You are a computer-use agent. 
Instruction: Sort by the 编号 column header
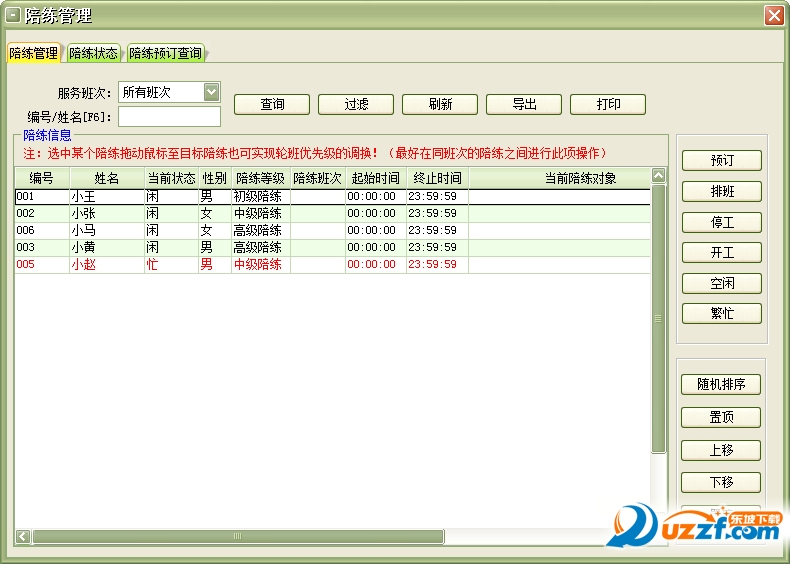point(42,178)
